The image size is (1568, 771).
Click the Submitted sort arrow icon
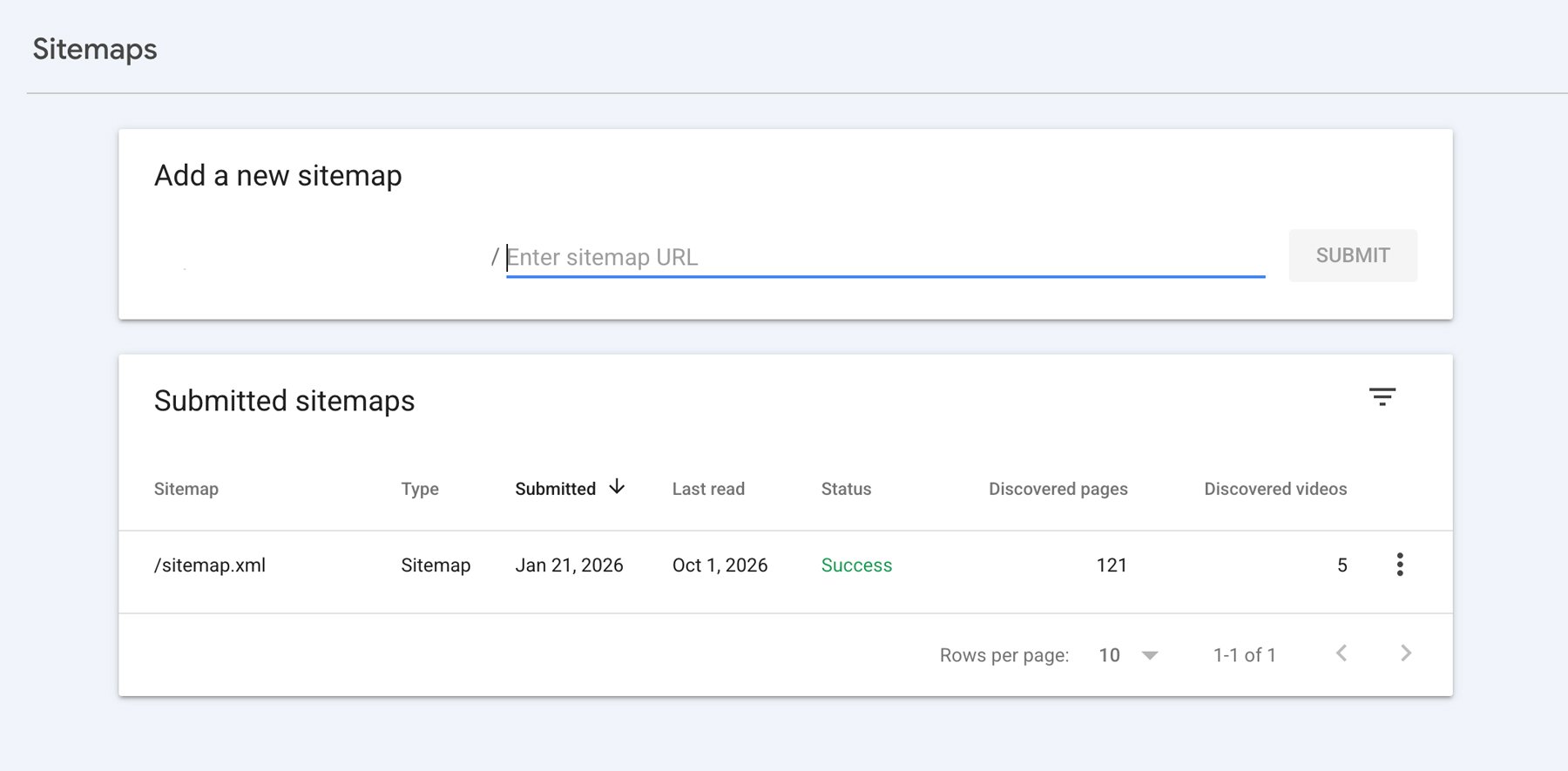(617, 487)
